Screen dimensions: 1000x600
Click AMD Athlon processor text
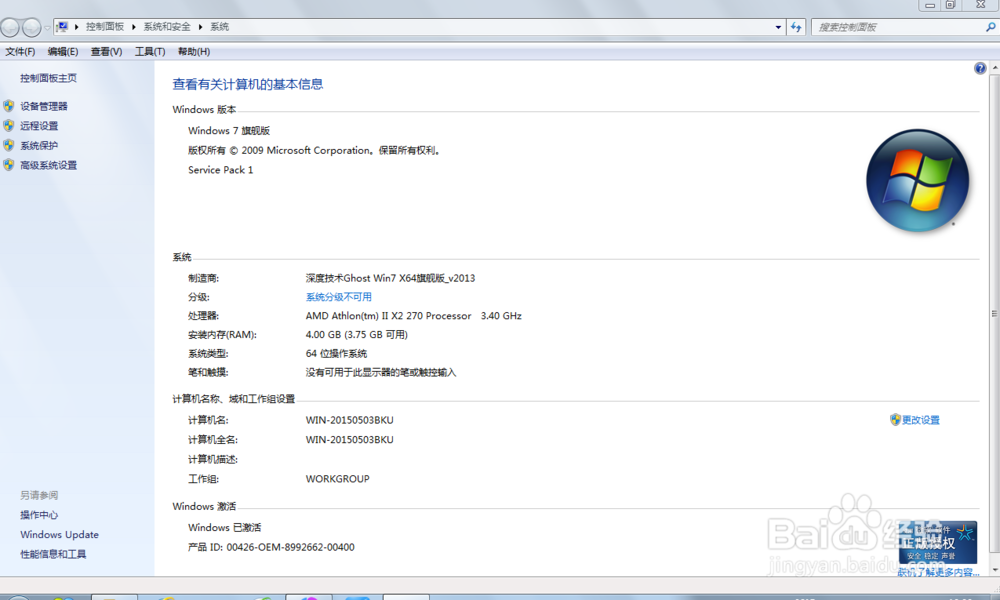413,316
